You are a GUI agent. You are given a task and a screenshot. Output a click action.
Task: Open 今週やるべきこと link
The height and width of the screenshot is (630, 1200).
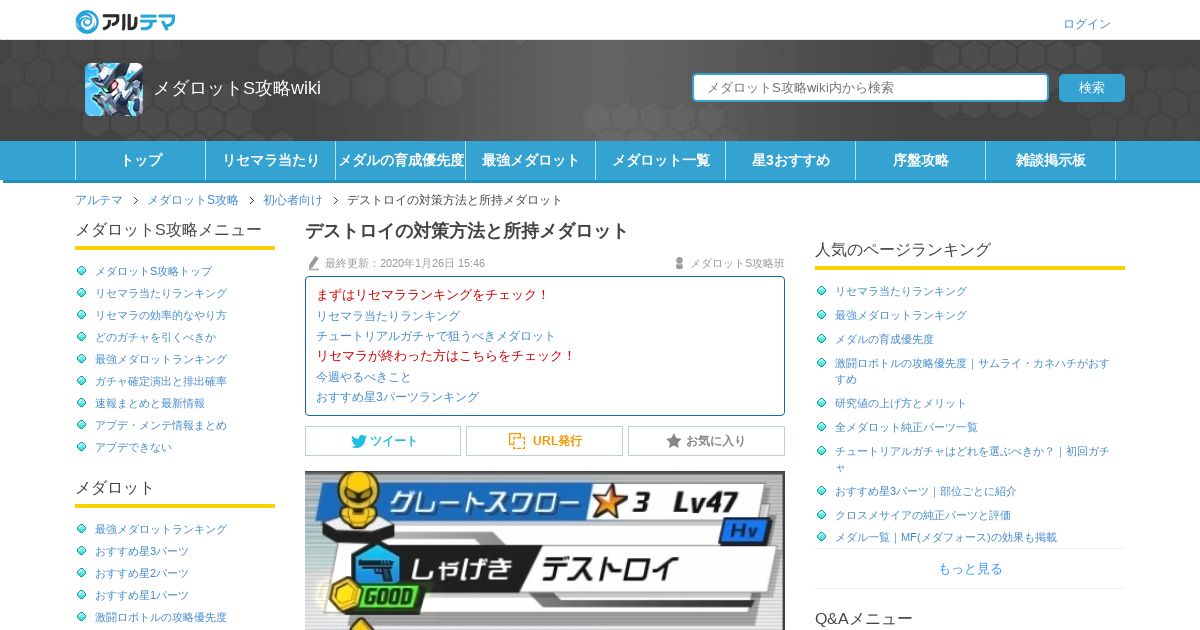(x=364, y=377)
